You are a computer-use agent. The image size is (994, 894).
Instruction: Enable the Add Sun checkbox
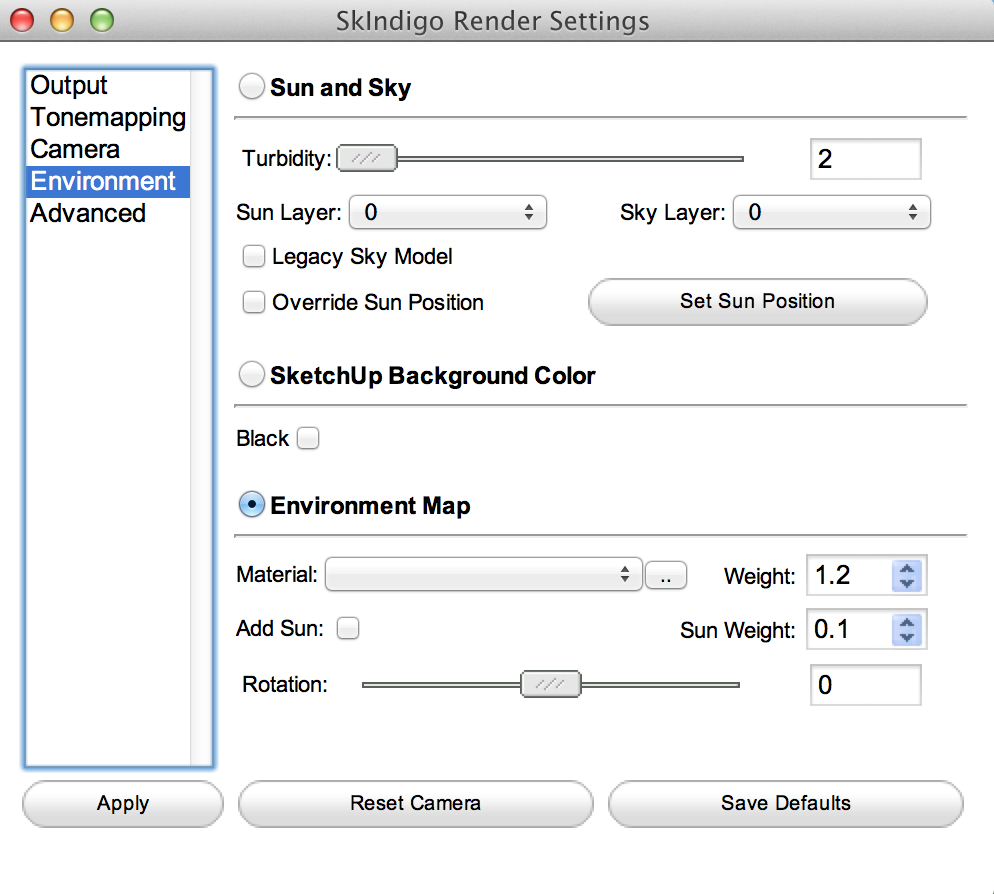pyautogui.click(x=348, y=628)
